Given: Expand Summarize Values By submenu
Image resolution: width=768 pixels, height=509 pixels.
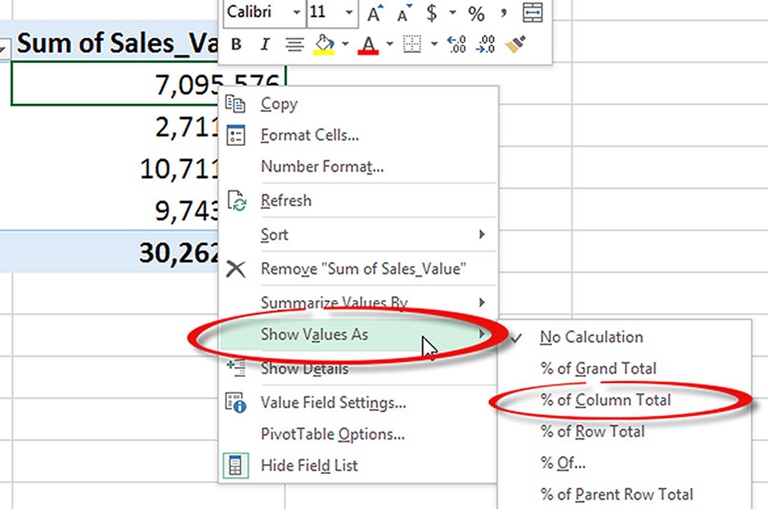Looking at the screenshot, I should [359, 302].
